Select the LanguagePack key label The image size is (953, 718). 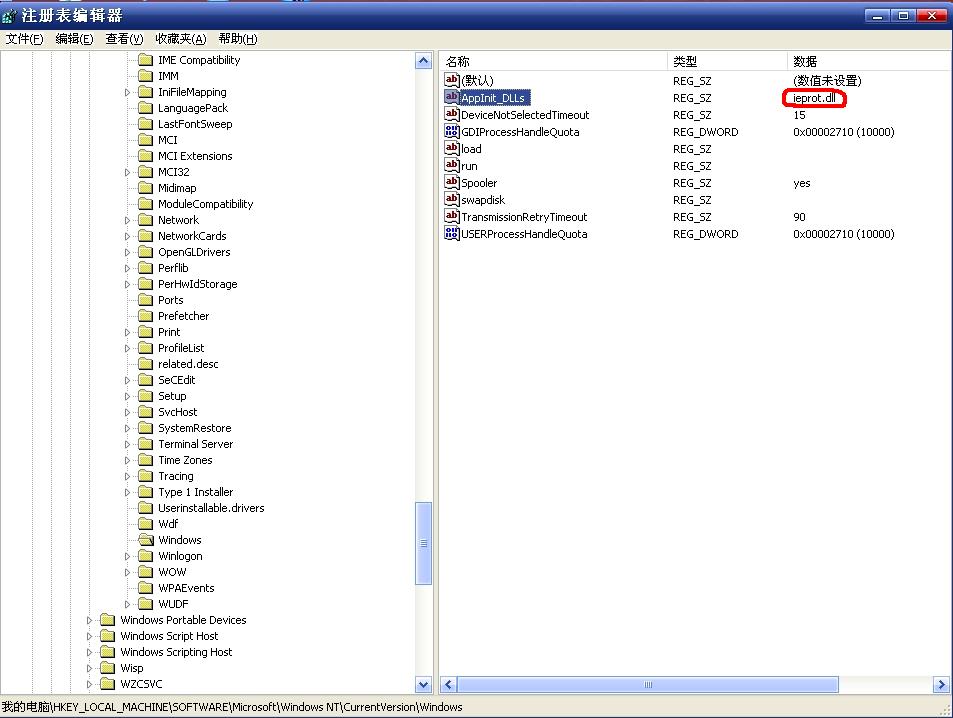(193, 108)
